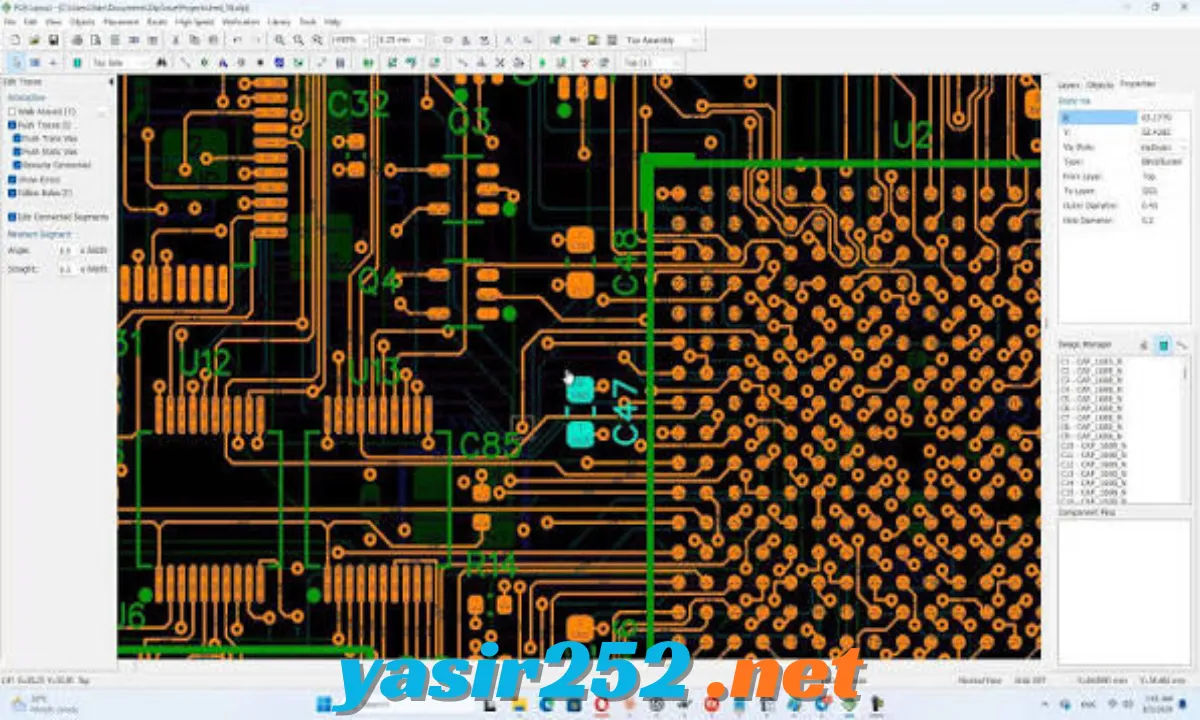Click the Zoom In magnifier icon
The height and width of the screenshot is (720, 1200).
tap(280, 40)
